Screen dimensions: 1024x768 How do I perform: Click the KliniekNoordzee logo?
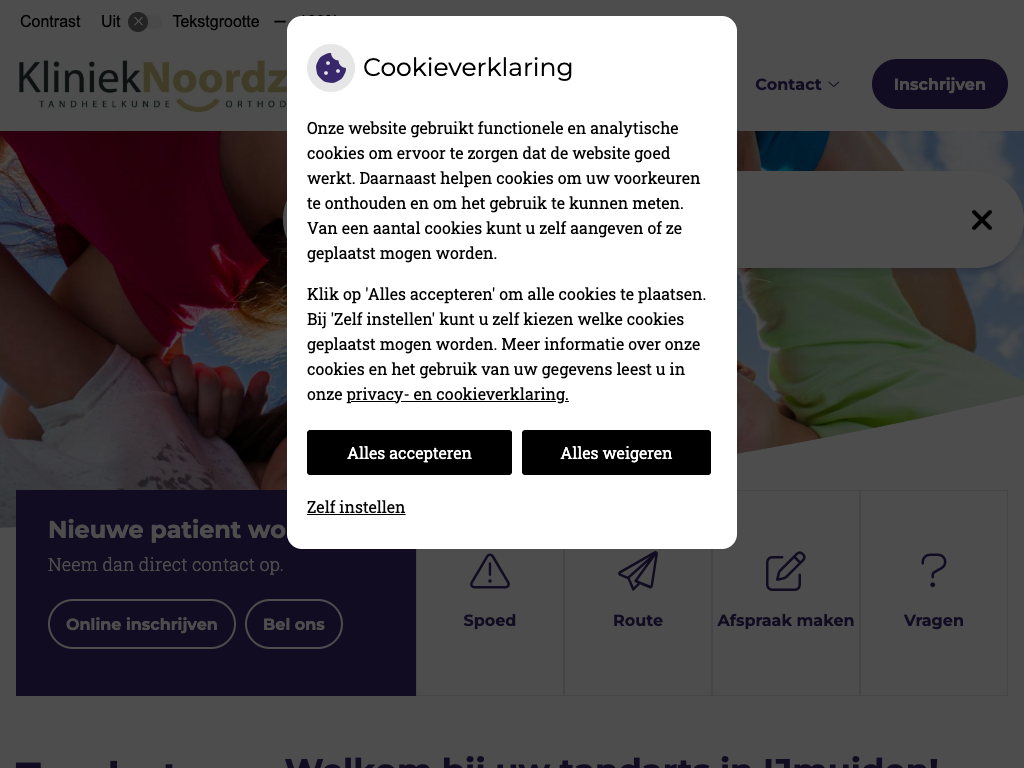[x=153, y=85]
